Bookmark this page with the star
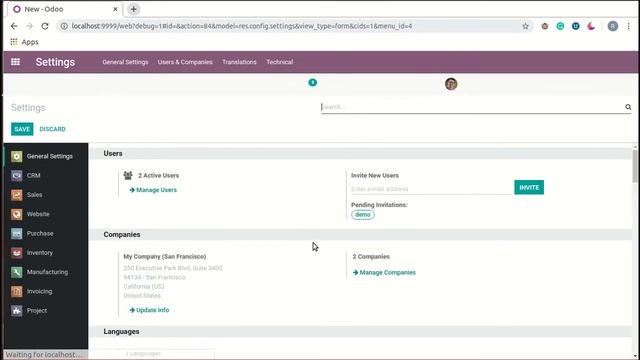Screen dimensions: 640x360 point(525,26)
